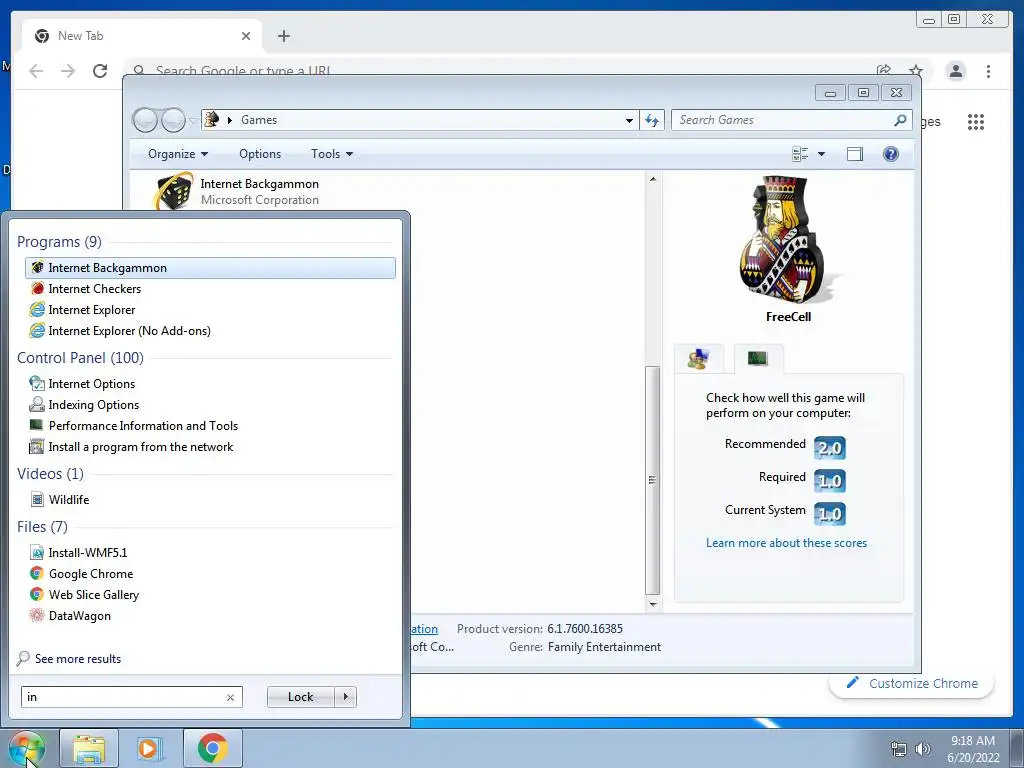Change the view with the Games view icon
1024x768 pixels.
[800, 154]
